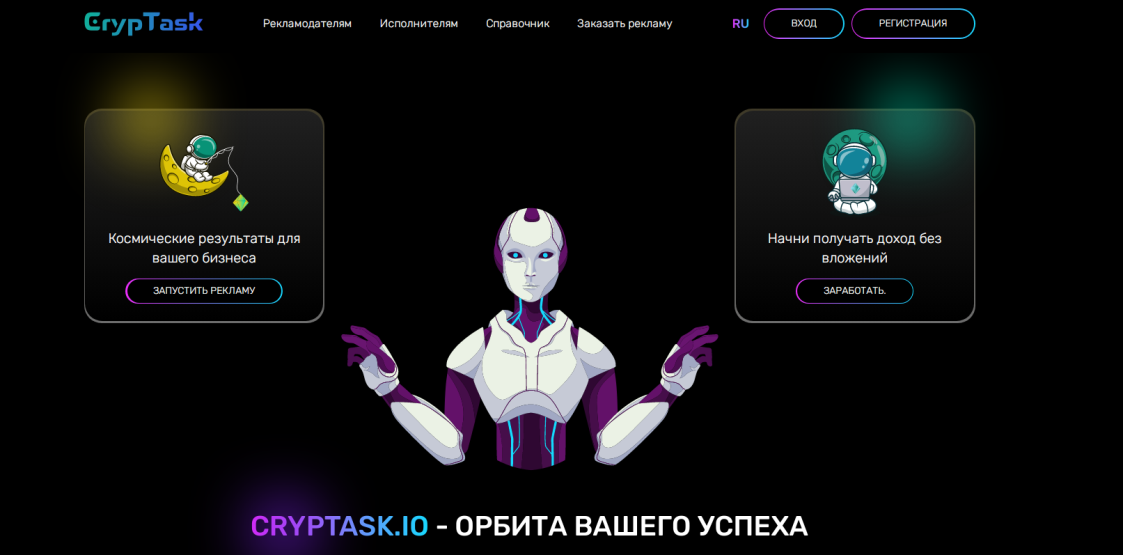Select Заказать рекламу in the navigation

pos(625,24)
